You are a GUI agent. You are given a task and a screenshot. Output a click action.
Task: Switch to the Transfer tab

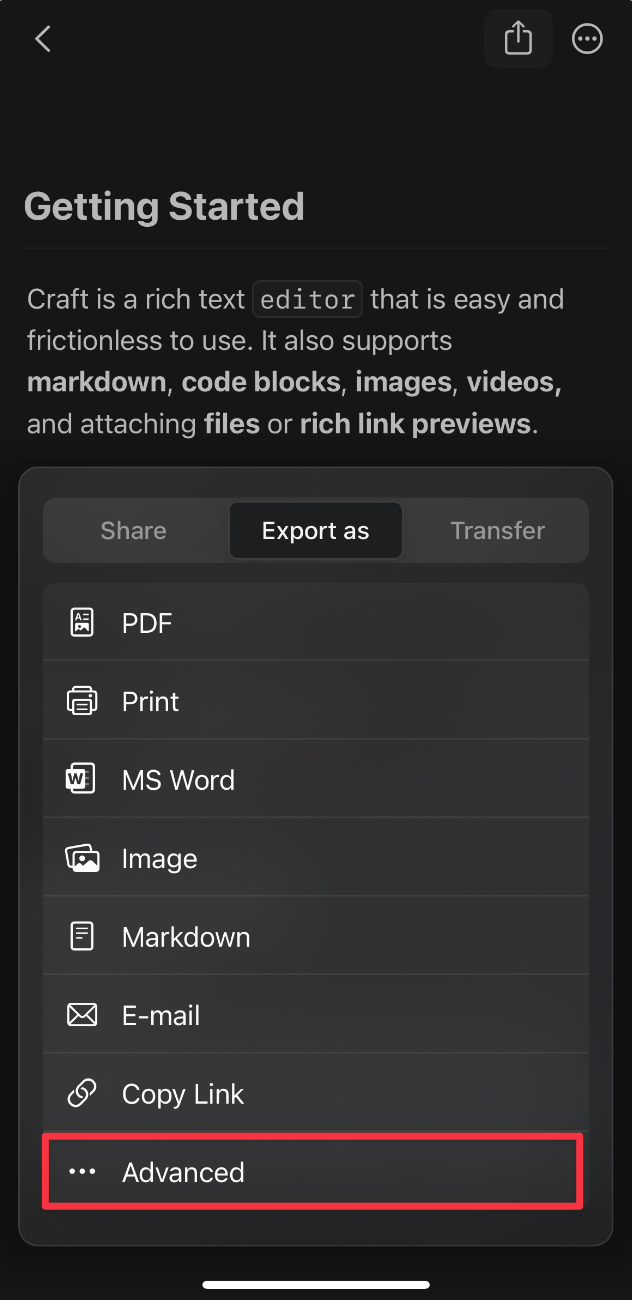point(498,530)
